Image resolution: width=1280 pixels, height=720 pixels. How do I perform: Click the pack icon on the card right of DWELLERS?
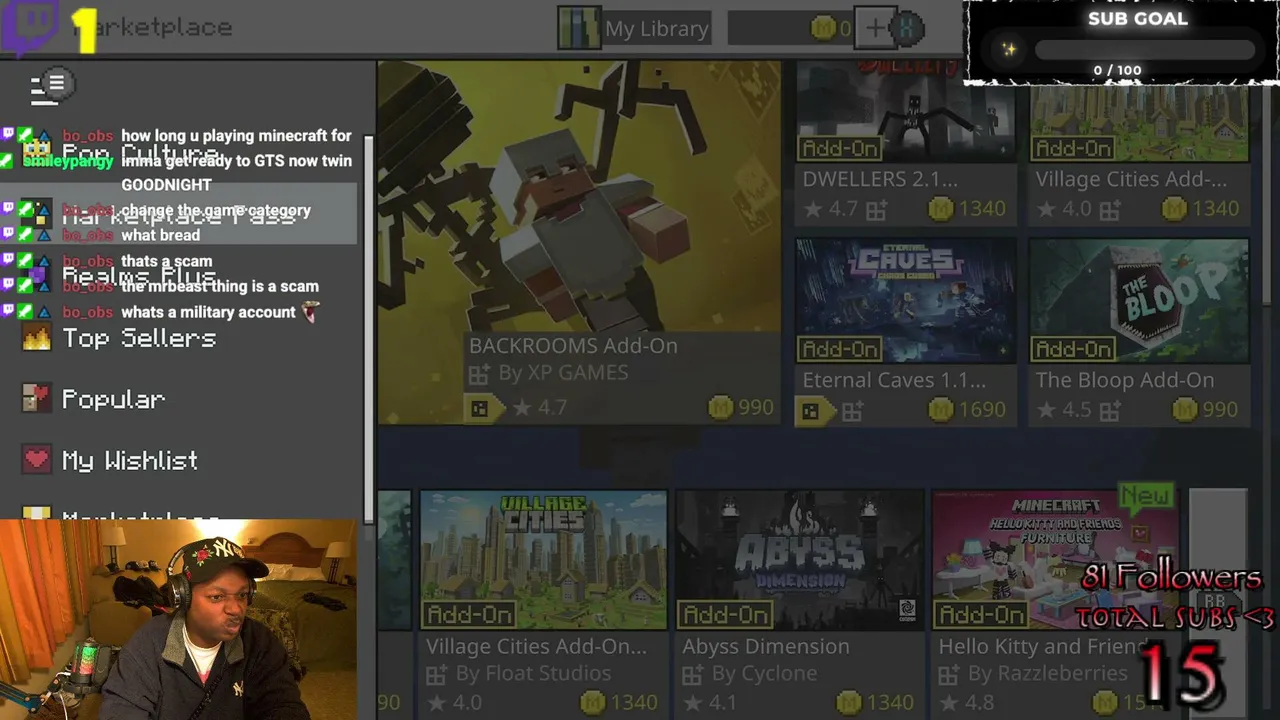[x=1110, y=210]
